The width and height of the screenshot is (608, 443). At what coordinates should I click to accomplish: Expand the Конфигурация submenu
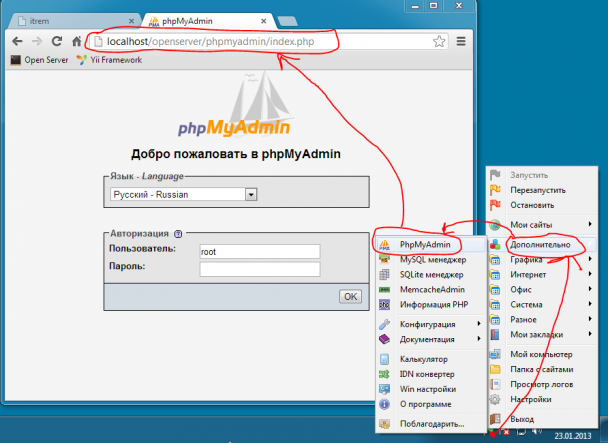431,324
